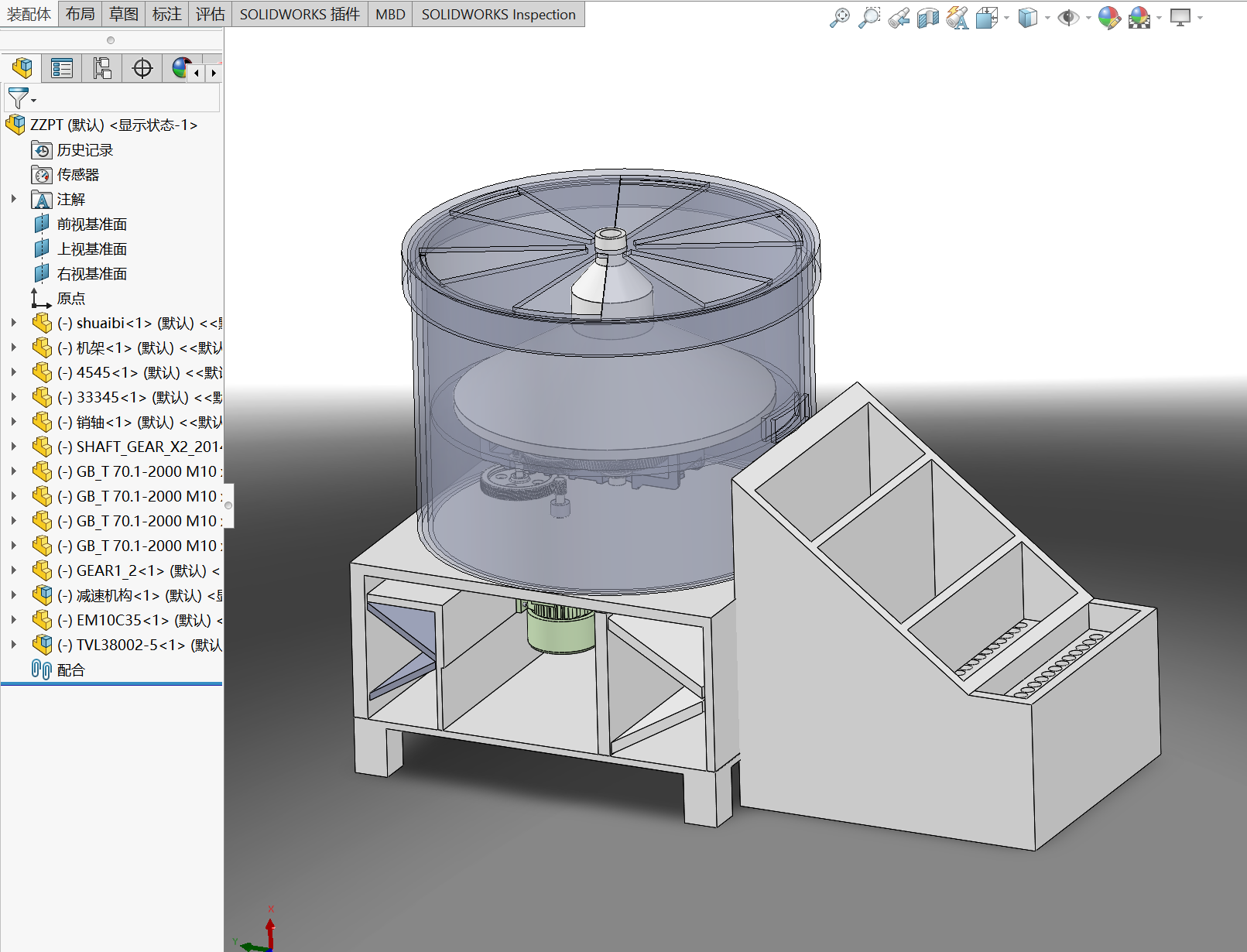Click the 配合 mates folder

tap(70, 670)
